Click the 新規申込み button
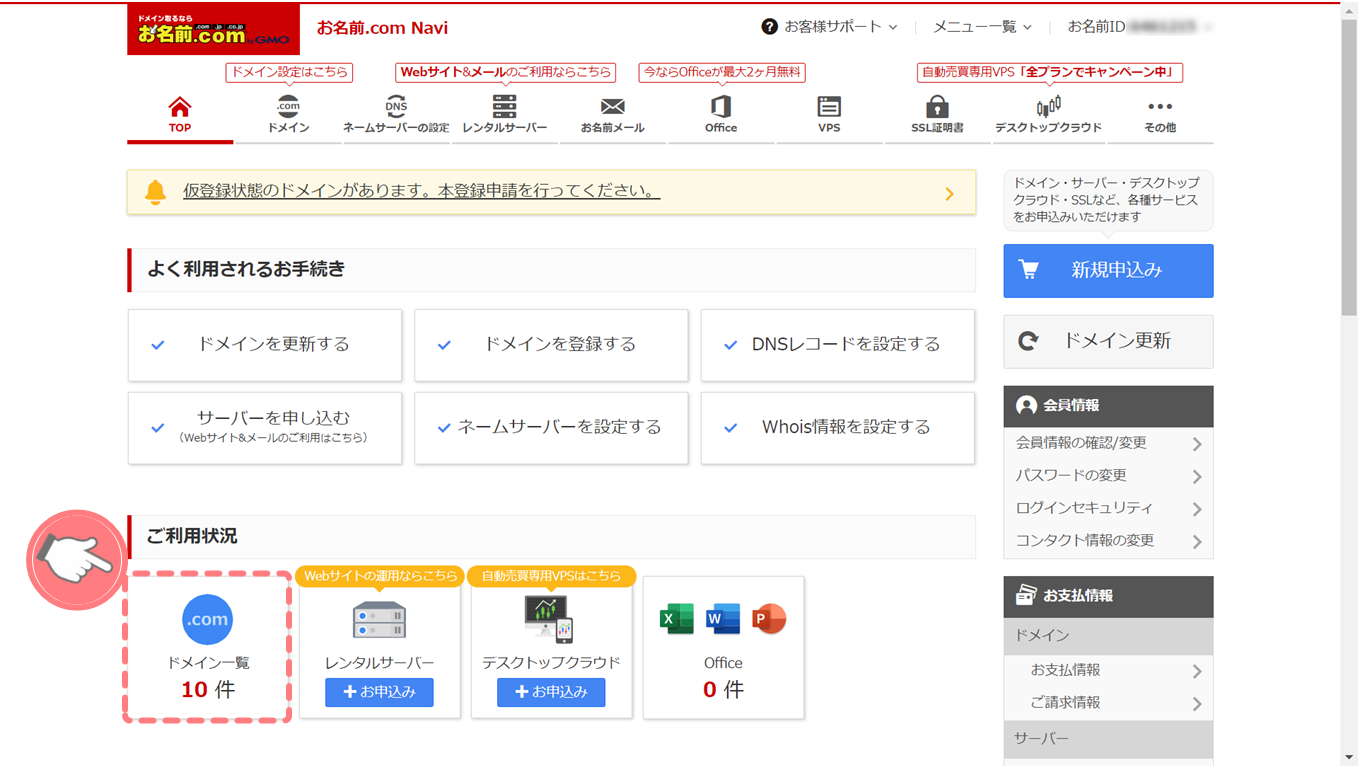The height and width of the screenshot is (768, 1358). coord(1108,270)
